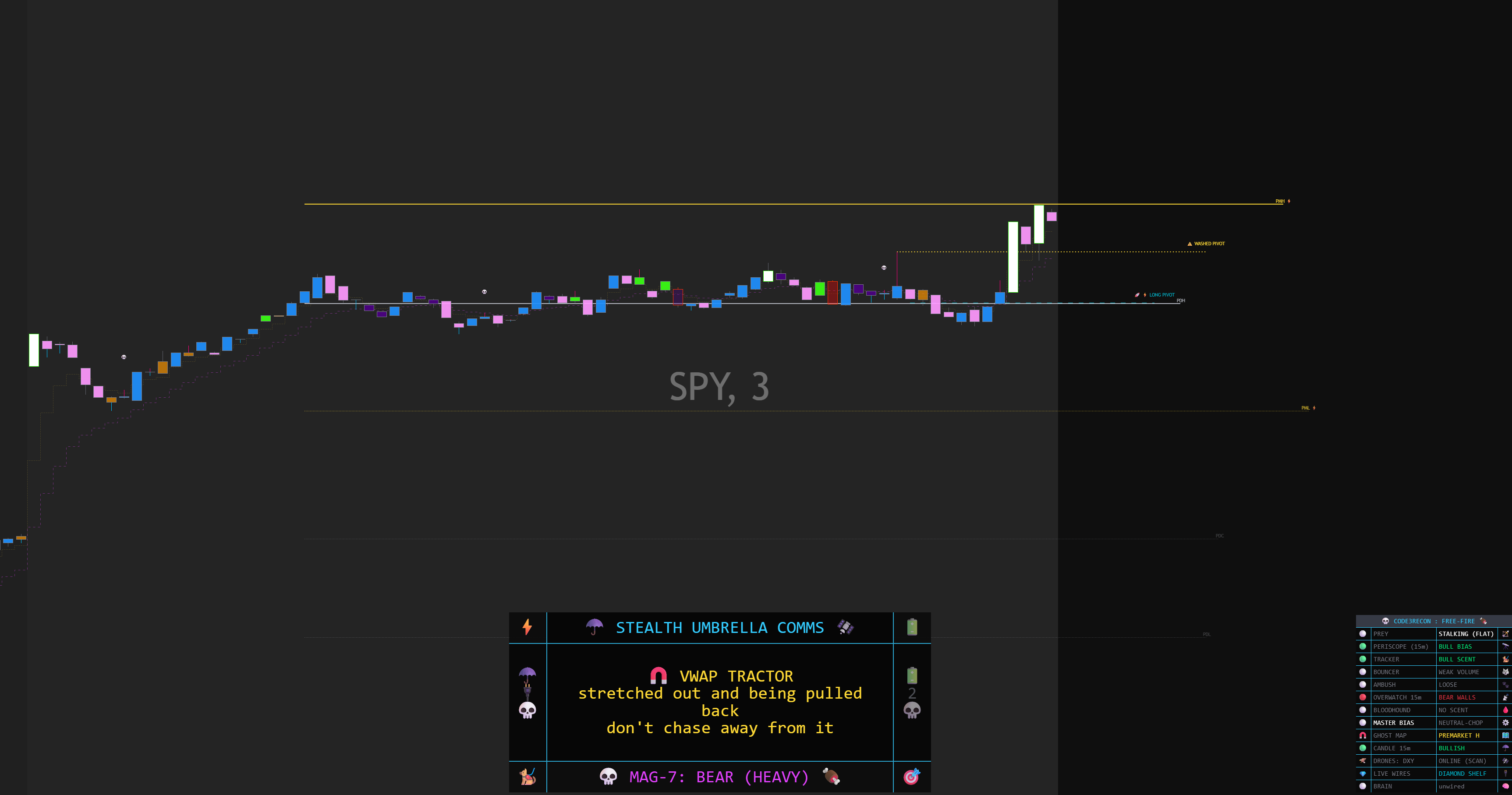Click the meat-on-bone icon after MAG-7: BEAR (HEAVY)
This screenshot has height=795, width=1512.
[x=831, y=776]
